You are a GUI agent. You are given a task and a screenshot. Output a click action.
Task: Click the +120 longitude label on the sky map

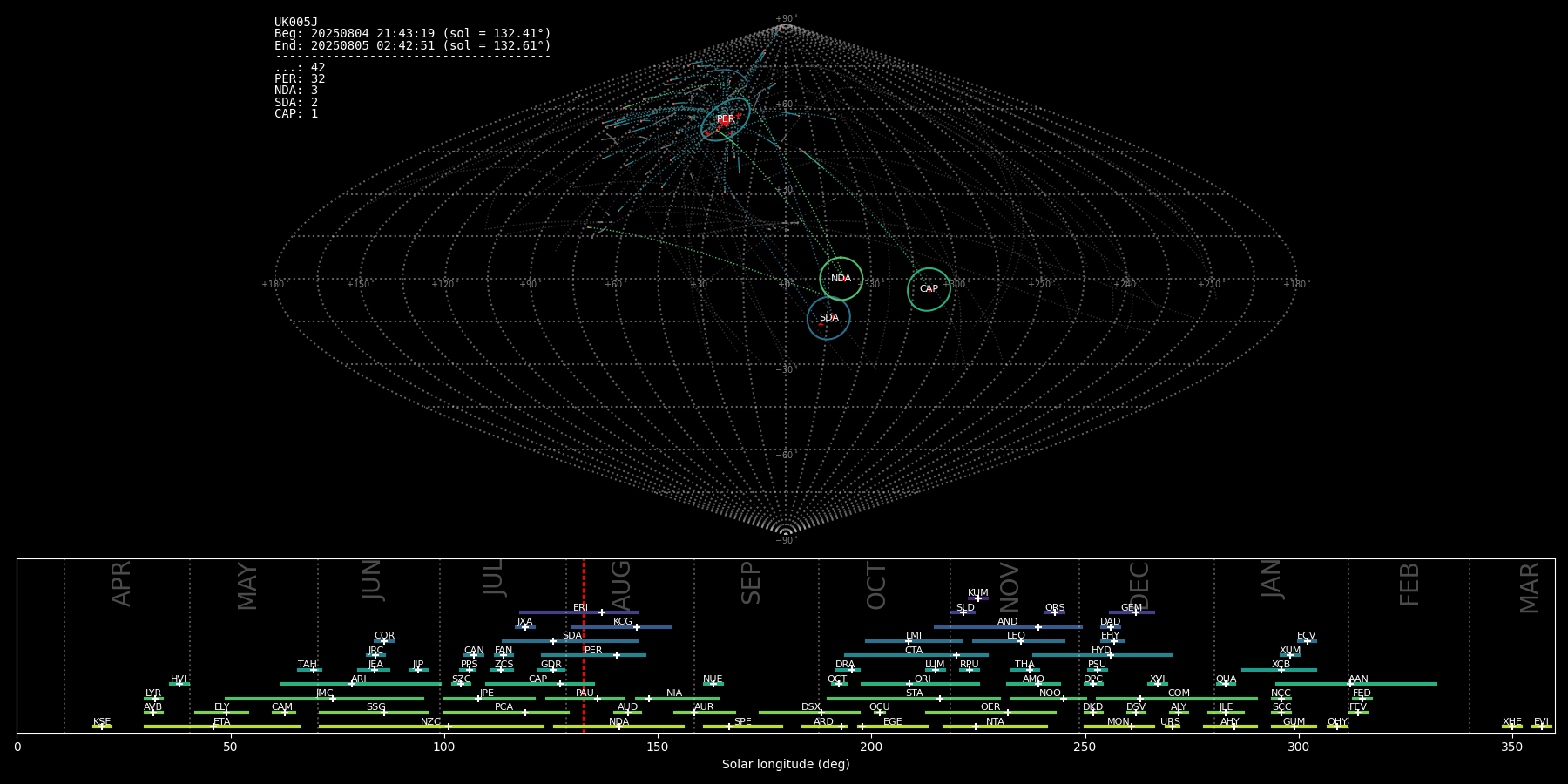tap(443, 285)
